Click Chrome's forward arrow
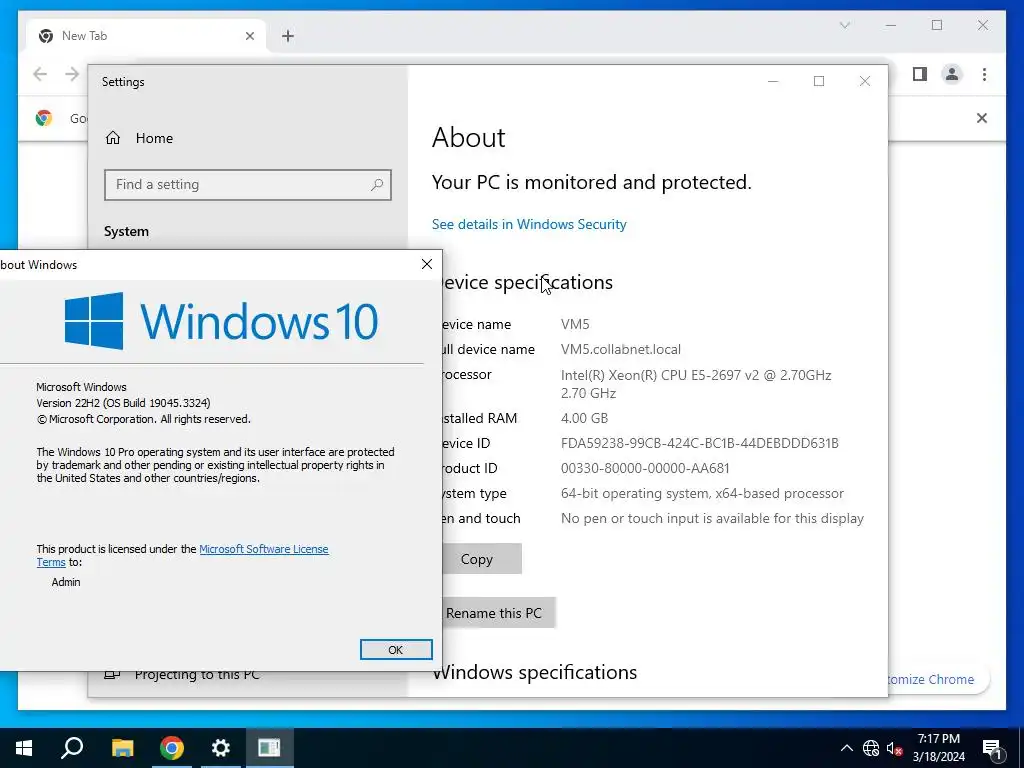 coord(72,74)
